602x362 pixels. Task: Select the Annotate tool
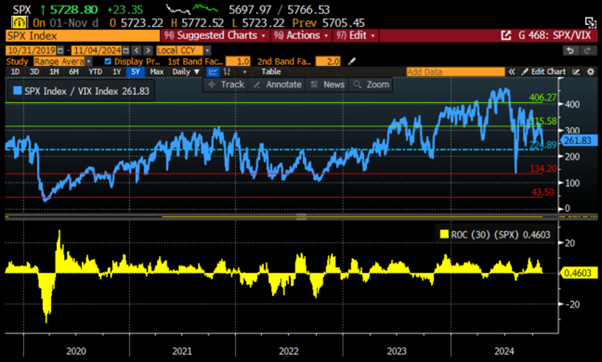point(278,84)
